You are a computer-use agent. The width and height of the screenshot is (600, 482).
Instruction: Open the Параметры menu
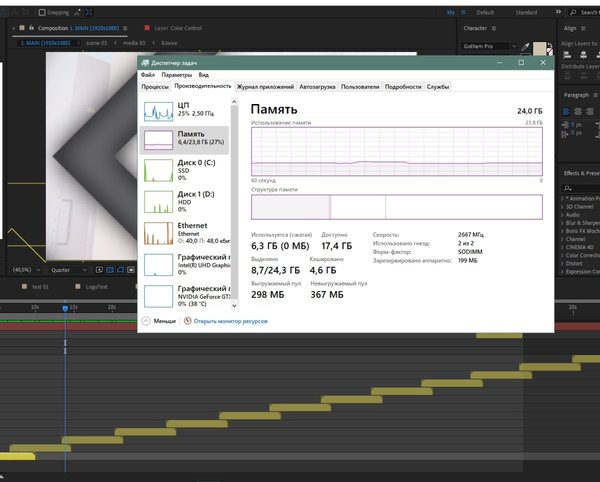pos(177,75)
